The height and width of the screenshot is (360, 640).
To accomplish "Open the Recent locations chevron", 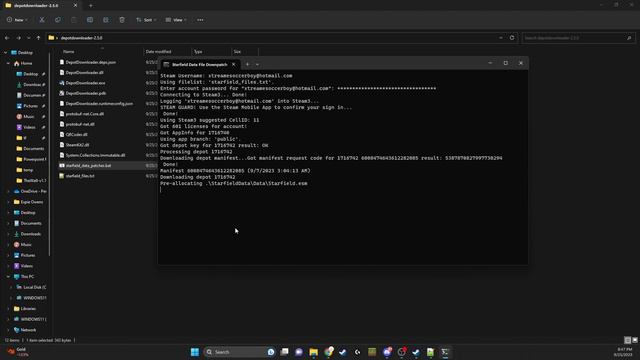I will (29, 38).
